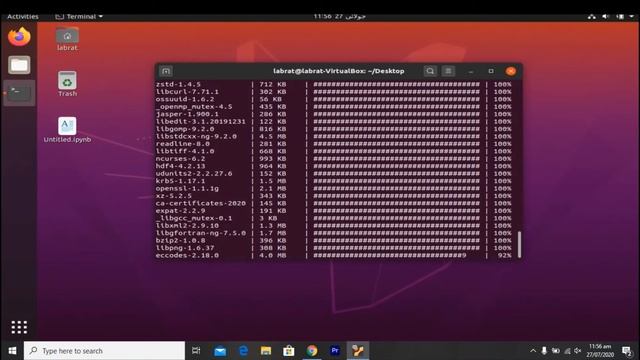Click the hdf4-4.2.13 package line
640x360 pixels.
pos(333,166)
